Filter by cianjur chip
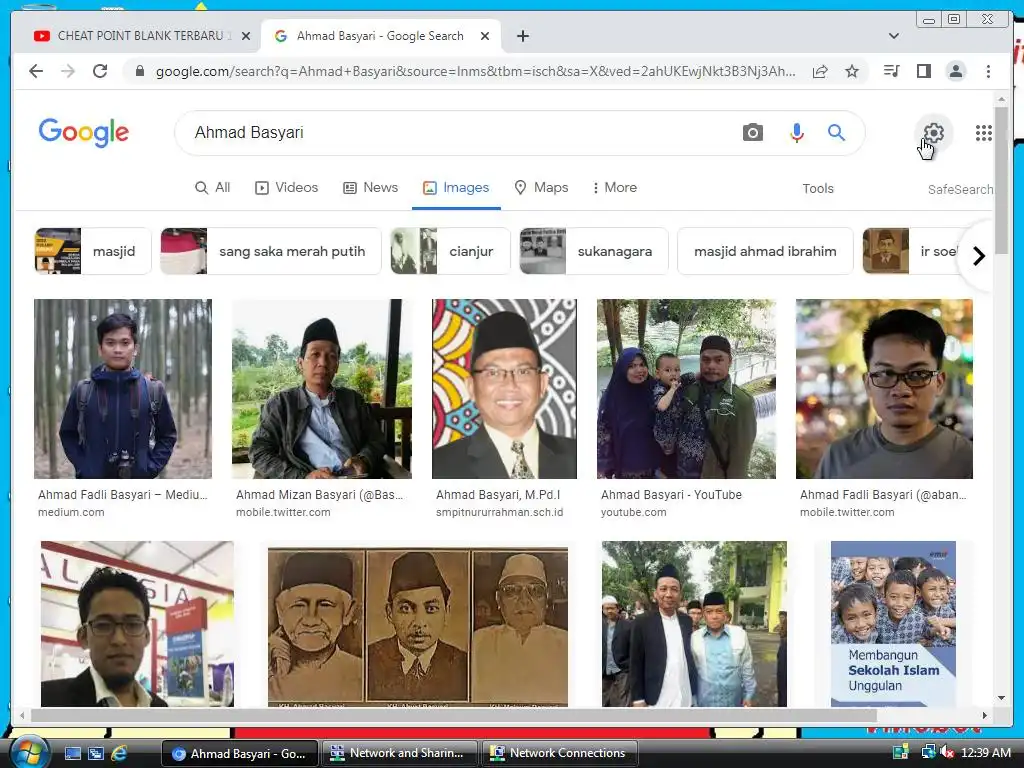This screenshot has height=768, width=1024. (x=450, y=251)
